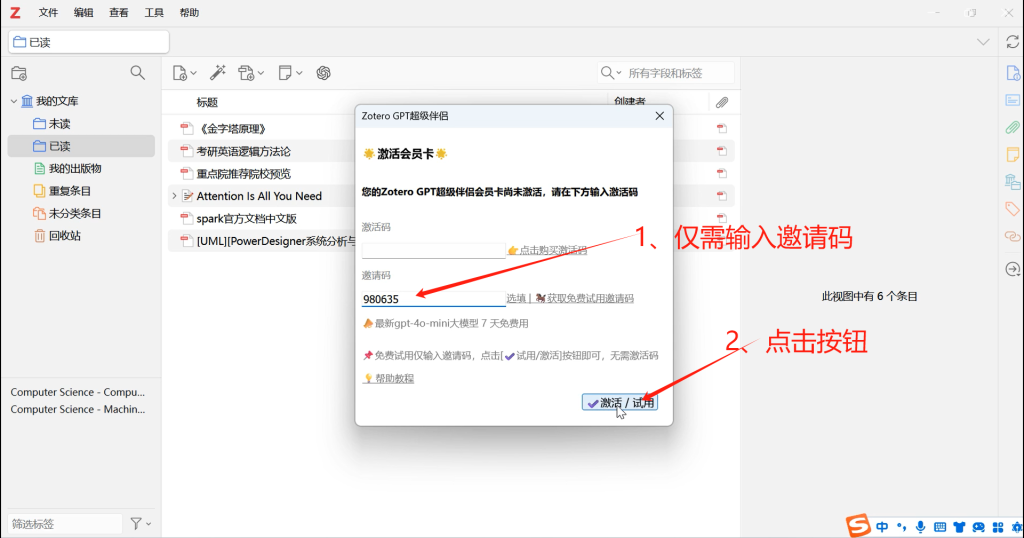Select the 已读 tab at top
The height and width of the screenshot is (538, 1024).
coord(89,42)
